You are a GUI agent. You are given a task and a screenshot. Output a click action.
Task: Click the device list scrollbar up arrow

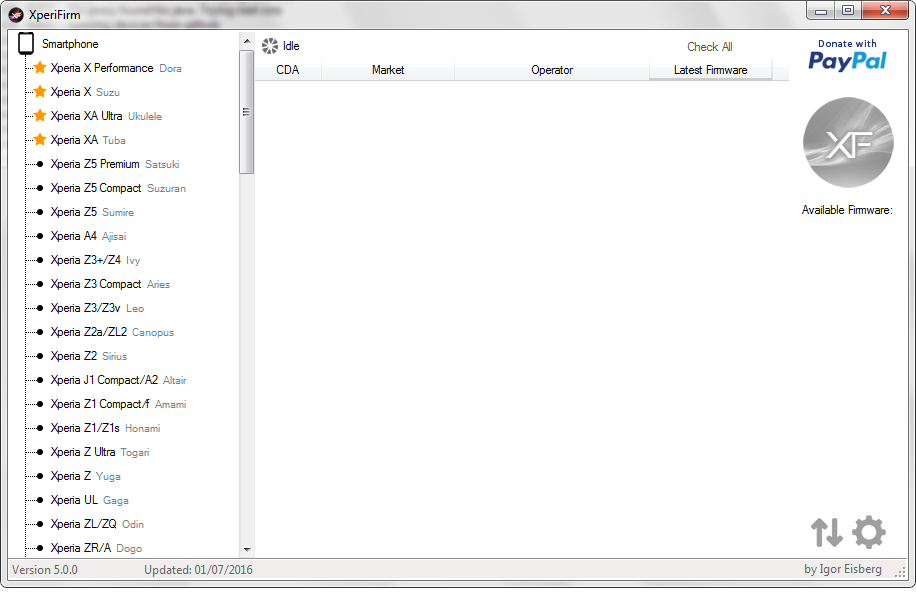click(247, 40)
